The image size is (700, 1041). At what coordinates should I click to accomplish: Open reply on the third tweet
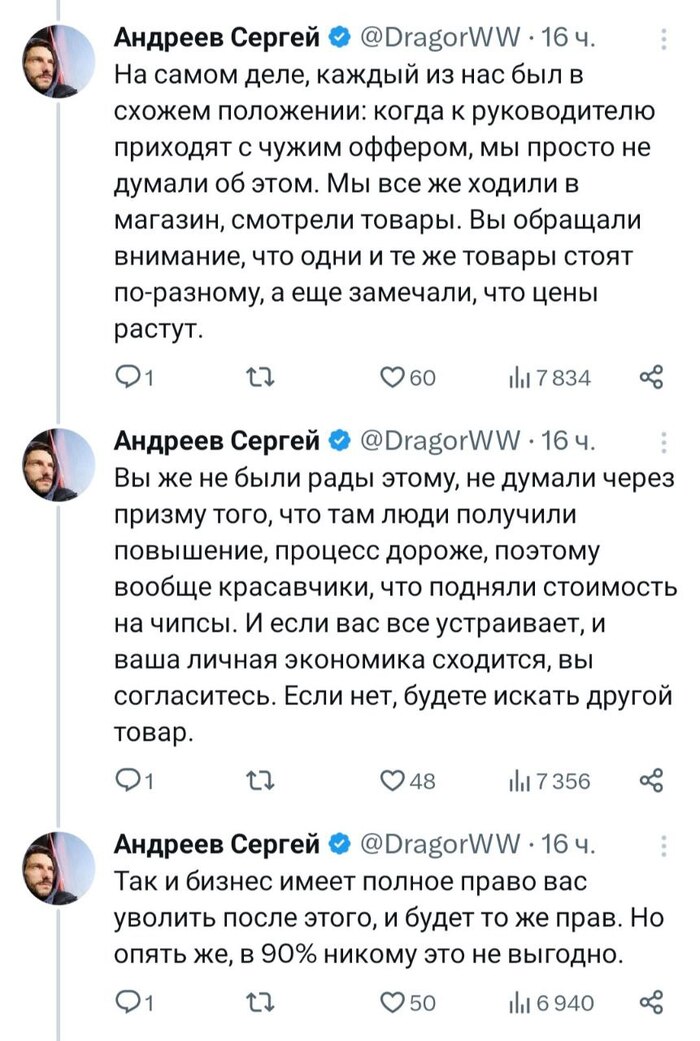pyautogui.click(x=130, y=1002)
